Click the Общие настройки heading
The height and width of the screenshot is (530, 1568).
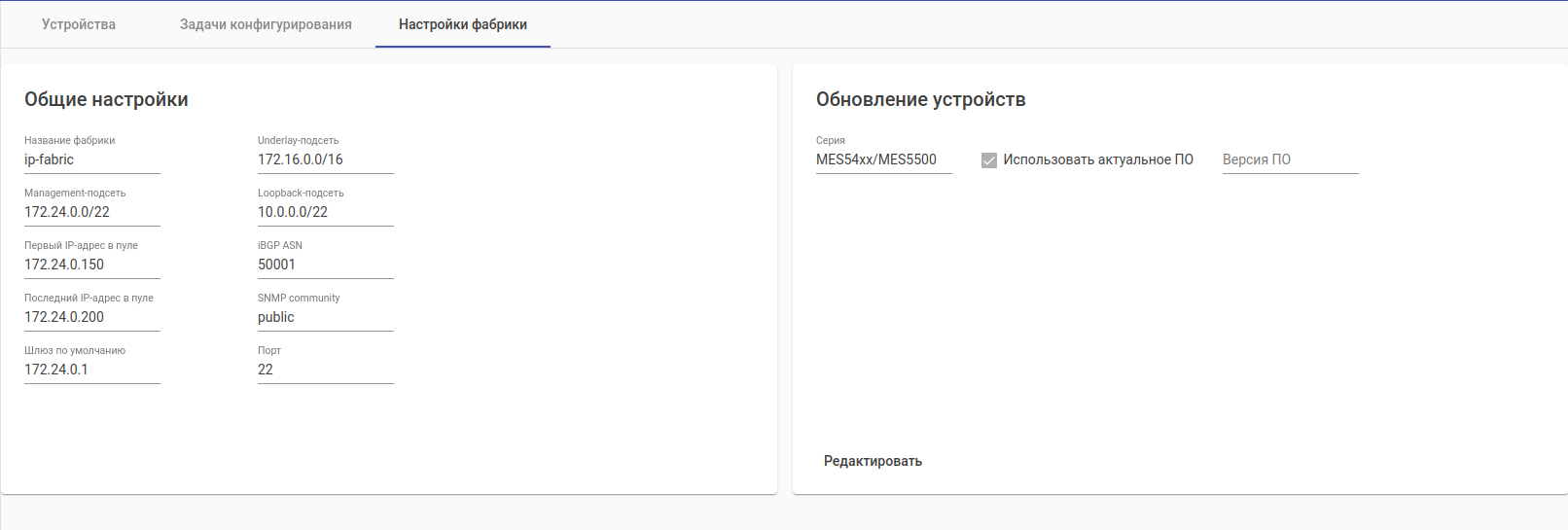pos(106,99)
